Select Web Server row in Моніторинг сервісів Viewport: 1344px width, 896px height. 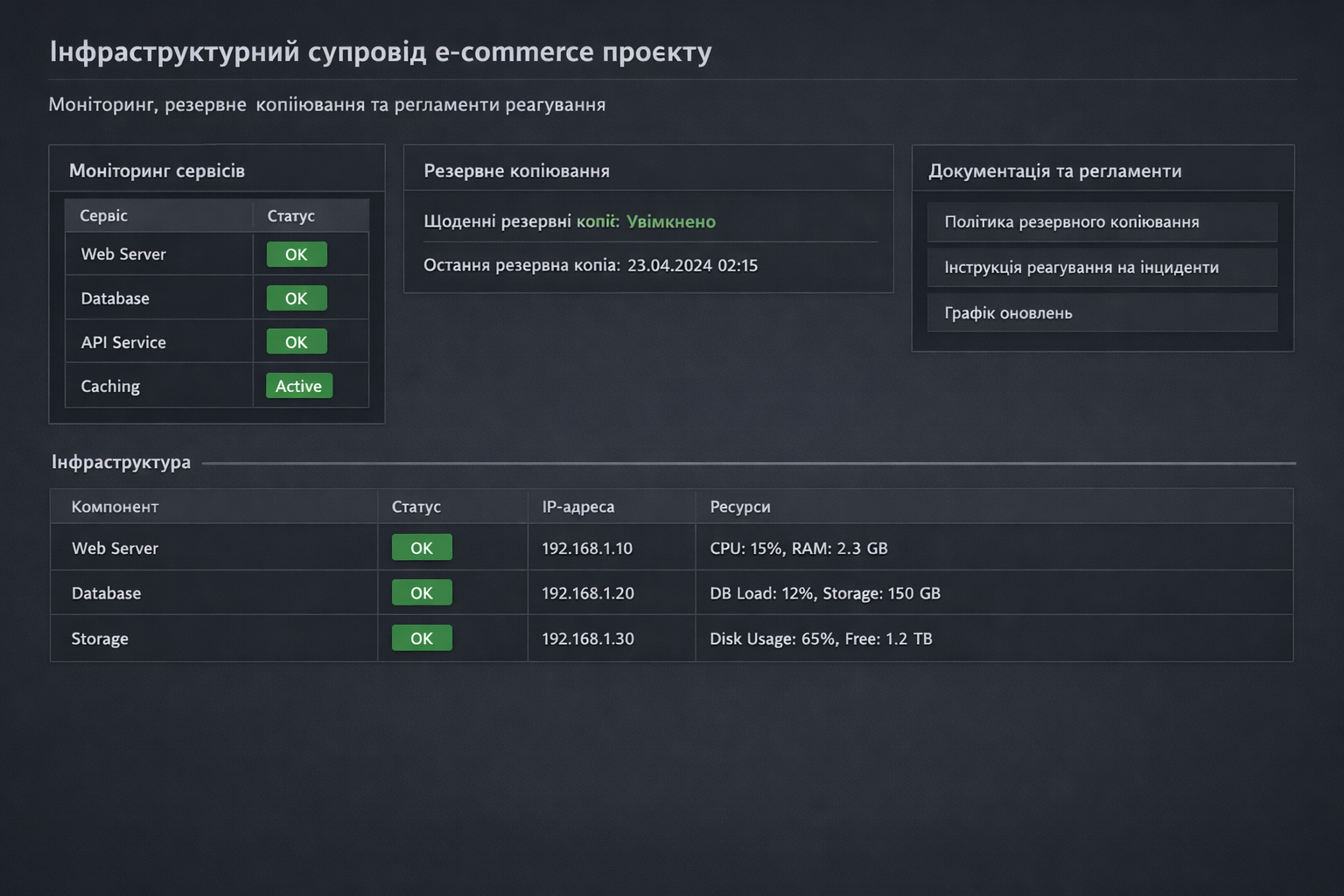coord(217,255)
